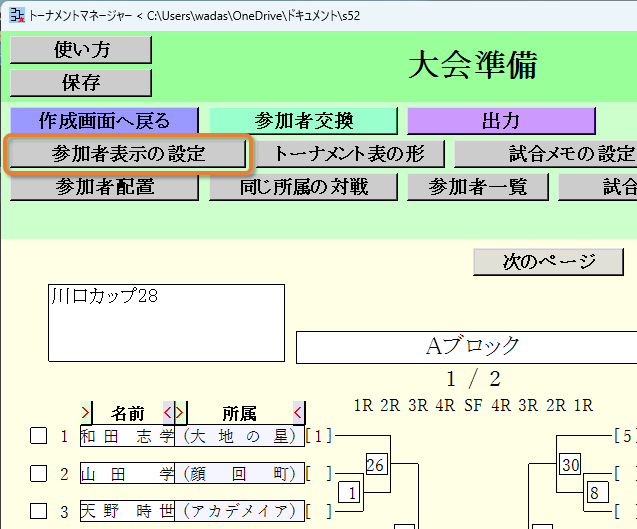Image resolution: width=637 pixels, height=529 pixels.
Task: Click 同じ所属の対戦 button
Action: pos(303,186)
